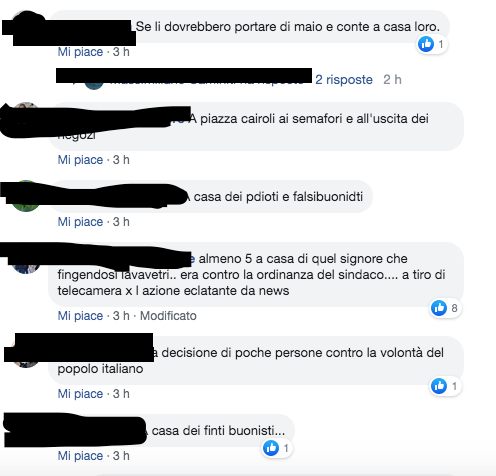The image size is (496, 476).
Task: Click Mi piace under 'popolo italiano' comment
Action: [x=80, y=394]
